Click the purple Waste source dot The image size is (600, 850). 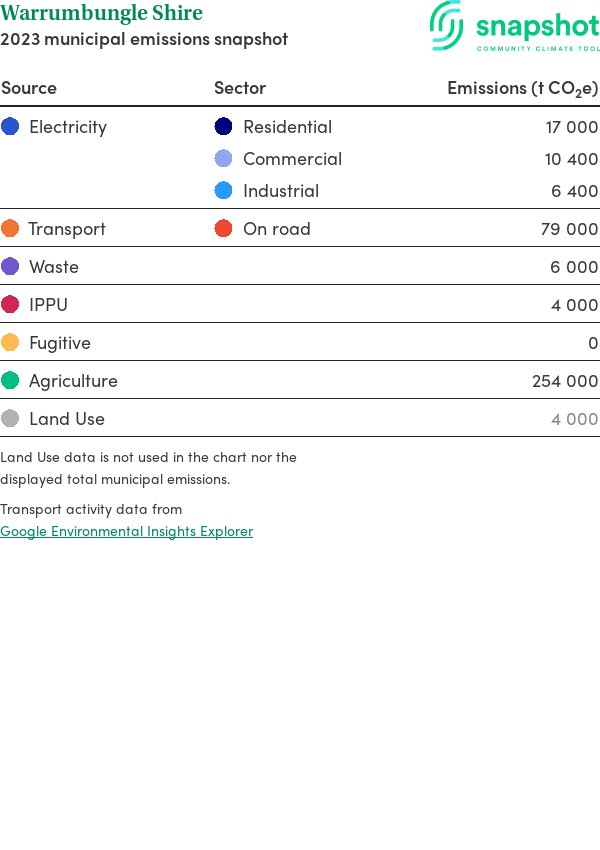tap(10, 267)
